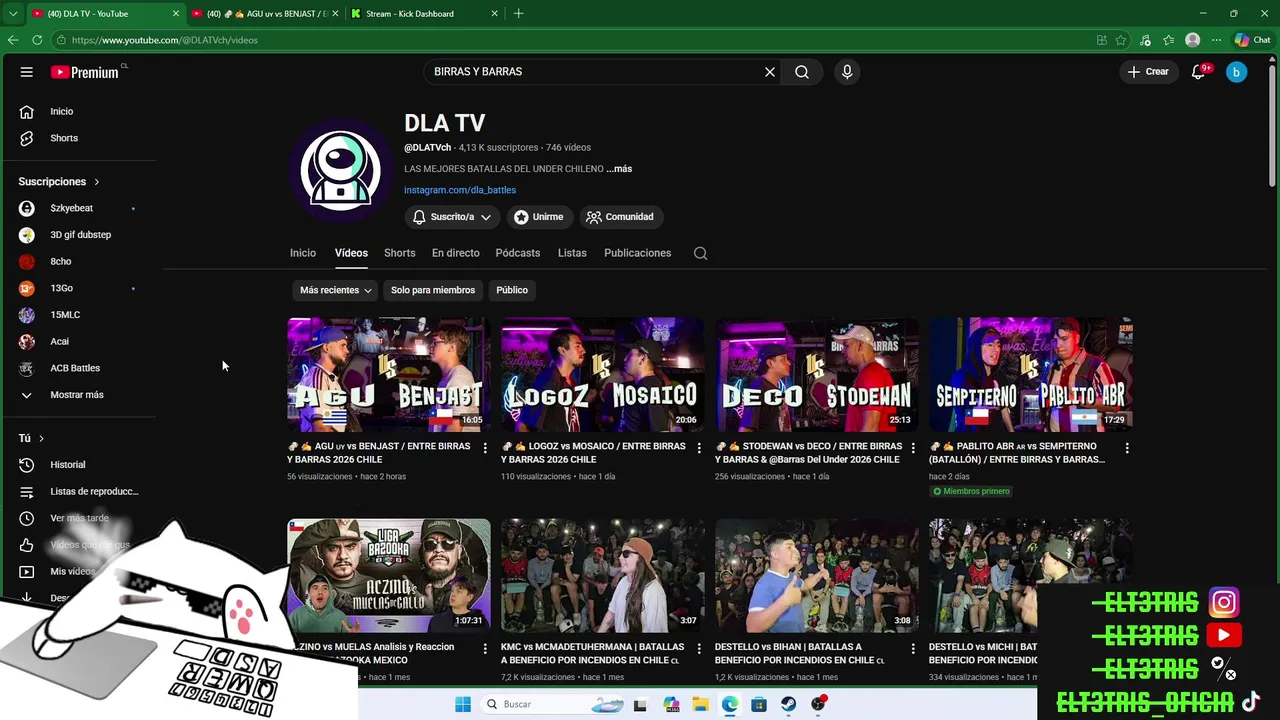Expand channel description with ...más
Image resolution: width=1280 pixels, height=720 pixels.
619,169
